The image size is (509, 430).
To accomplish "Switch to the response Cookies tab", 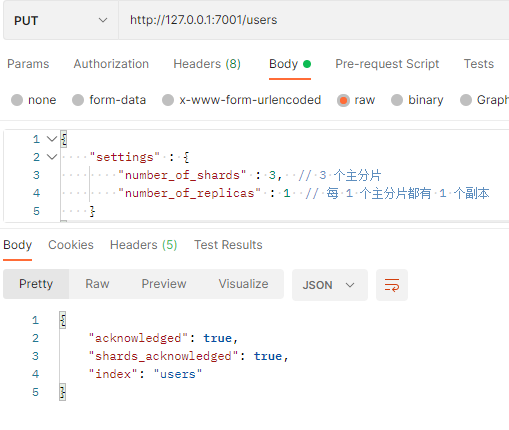I will [71, 245].
